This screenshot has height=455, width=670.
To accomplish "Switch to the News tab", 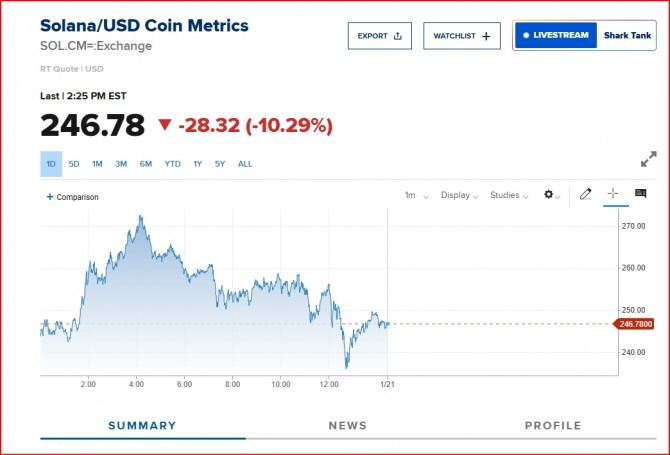I will click(x=347, y=425).
